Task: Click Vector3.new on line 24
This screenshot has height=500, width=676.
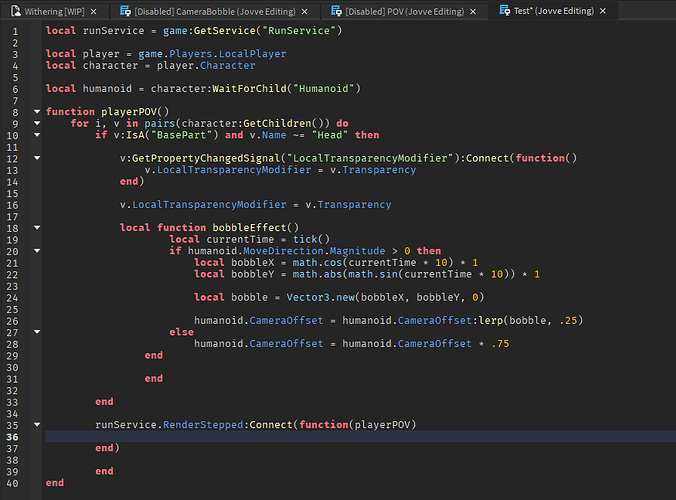Action: coord(320,297)
